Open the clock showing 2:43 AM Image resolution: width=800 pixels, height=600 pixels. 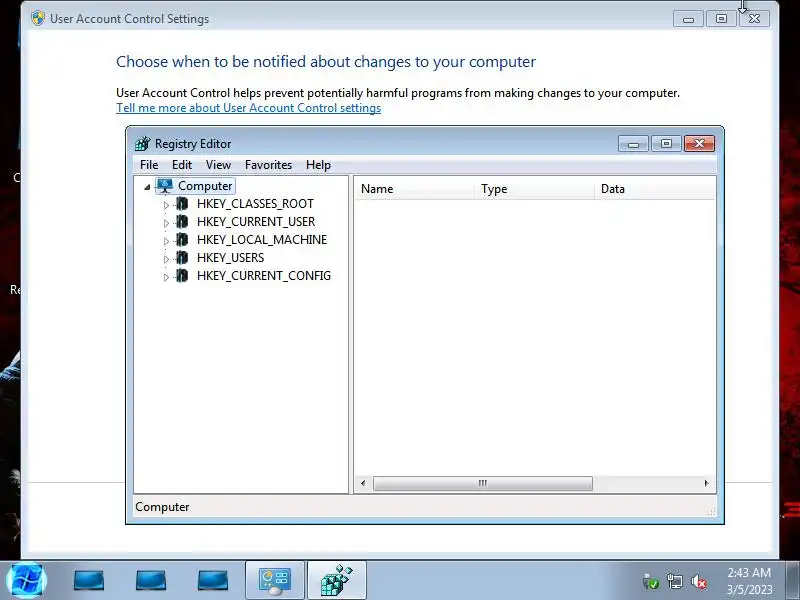pyautogui.click(x=749, y=581)
